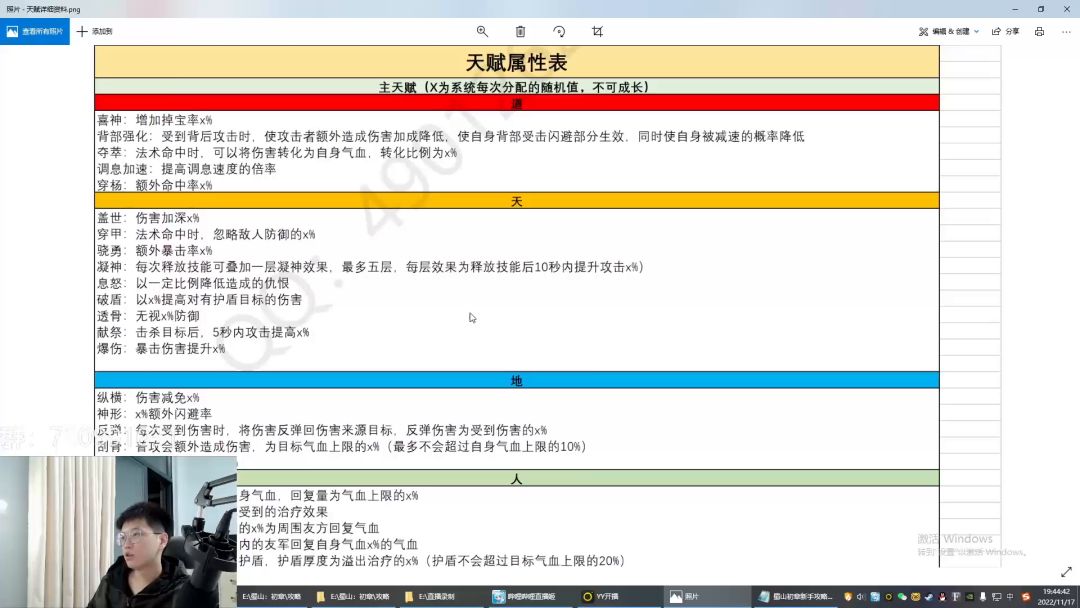
Task: Open the three-dot more options menu
Action: pyautogui.click(x=1064, y=32)
